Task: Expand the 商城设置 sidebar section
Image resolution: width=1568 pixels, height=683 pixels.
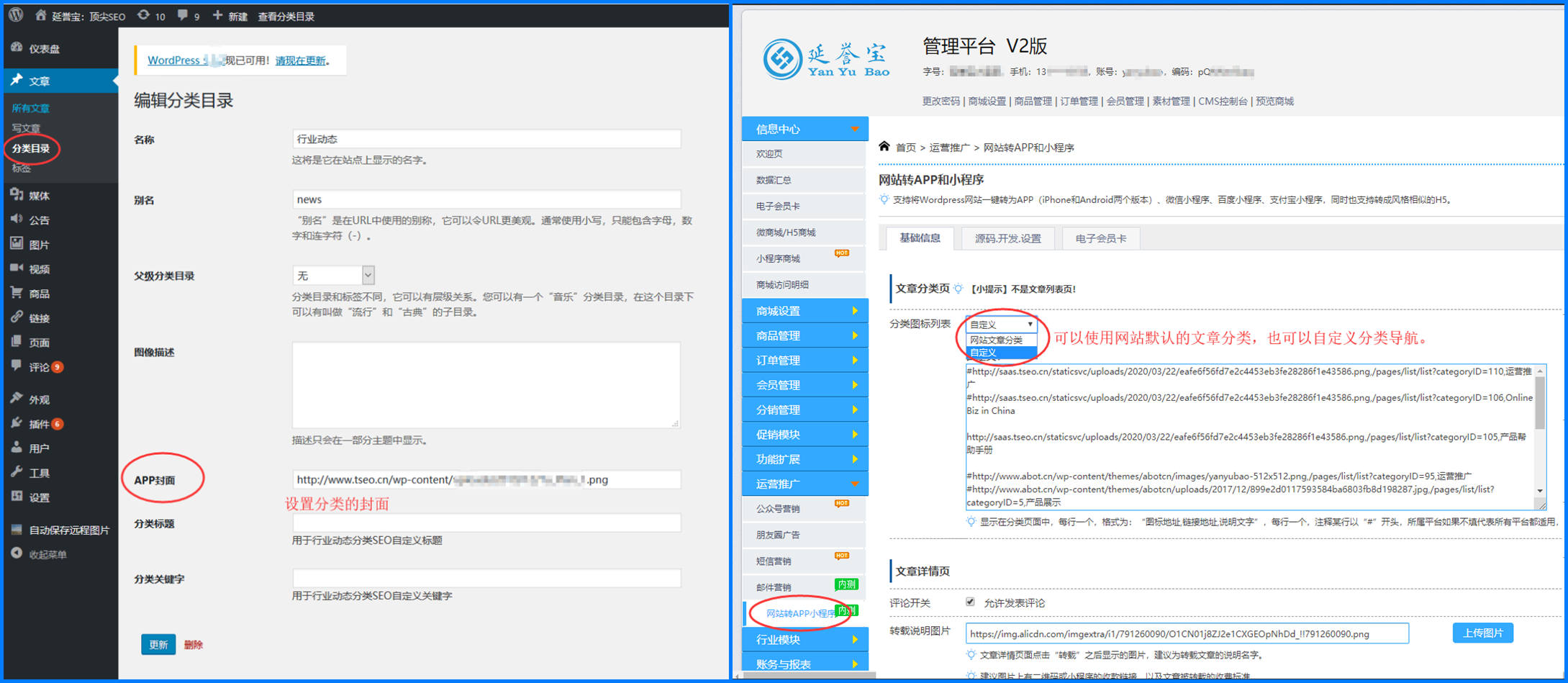Action: [x=805, y=311]
